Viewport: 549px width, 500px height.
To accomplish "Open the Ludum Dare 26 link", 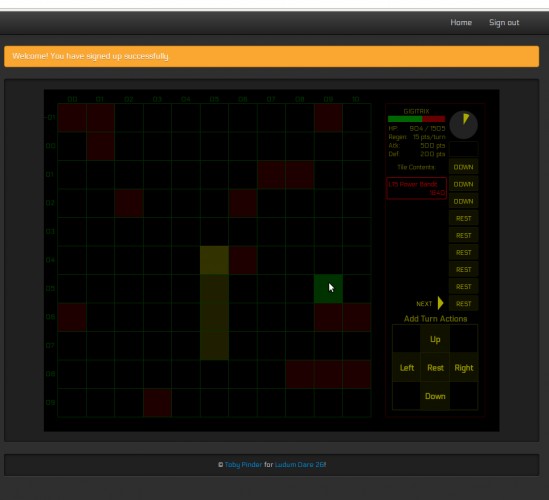I will [300, 465].
